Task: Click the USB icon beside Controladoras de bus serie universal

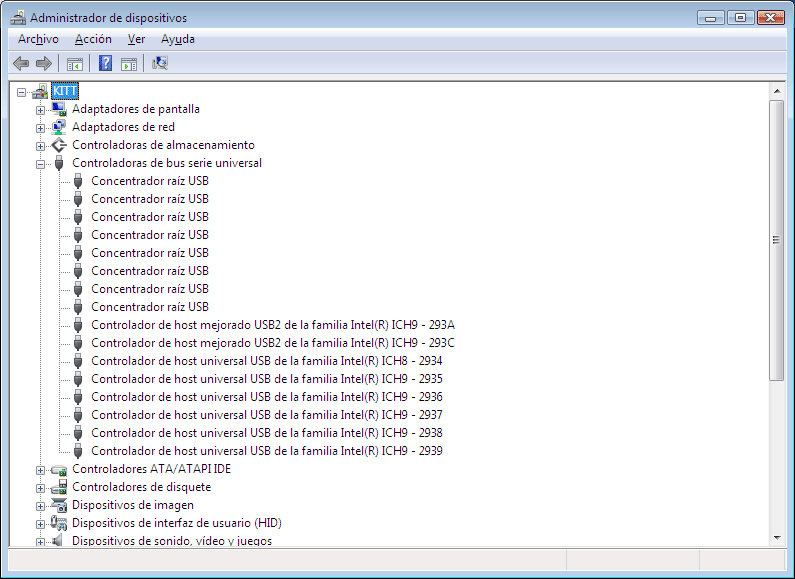Action: (59, 163)
